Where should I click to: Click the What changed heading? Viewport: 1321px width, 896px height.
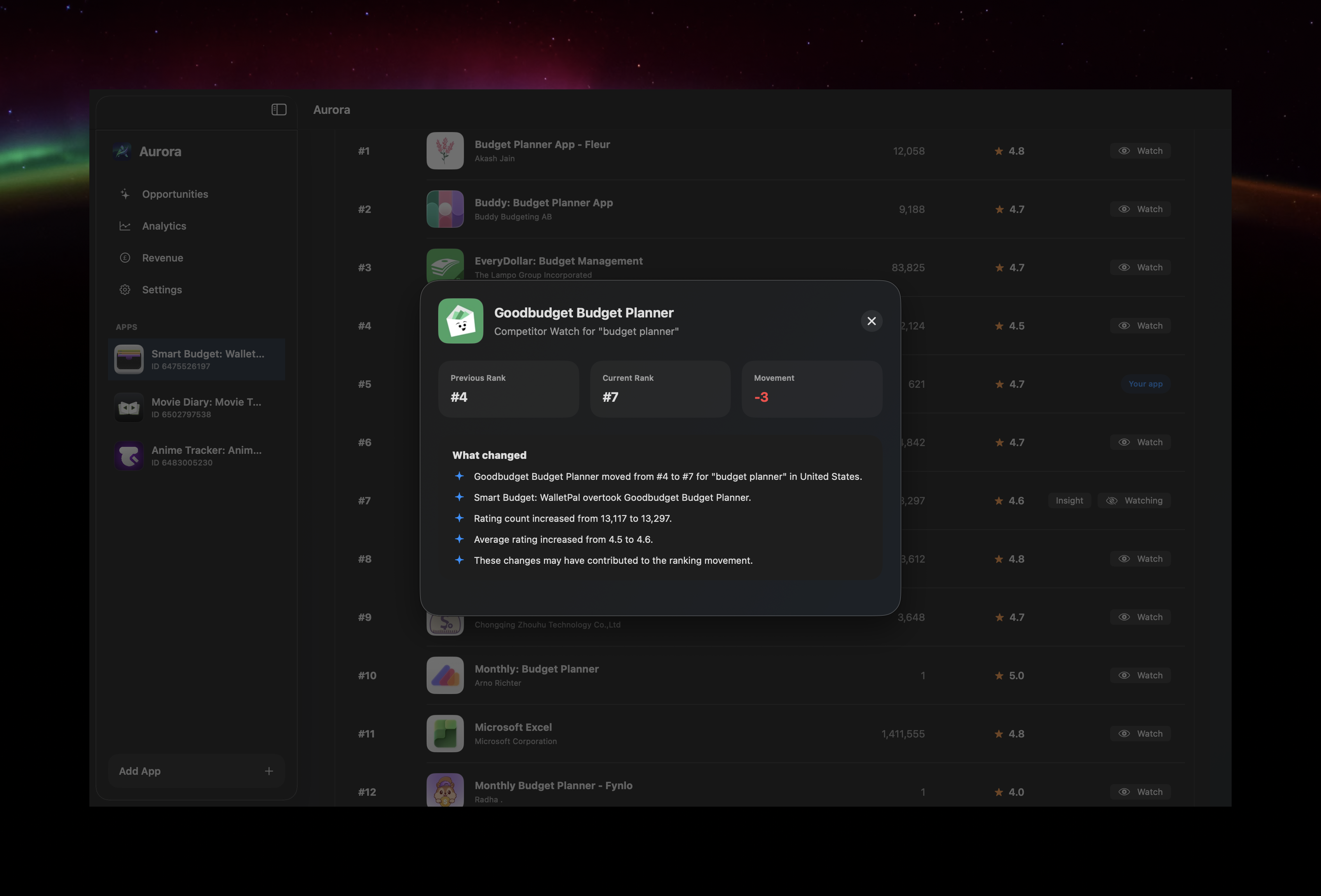tap(489, 455)
